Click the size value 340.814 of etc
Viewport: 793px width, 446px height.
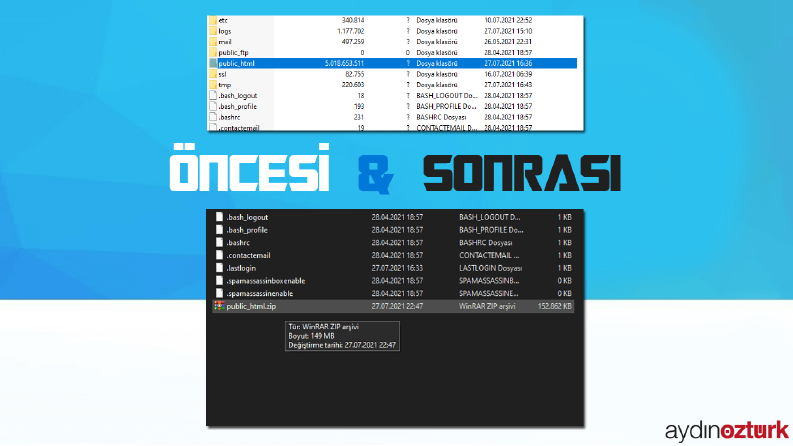click(x=353, y=20)
